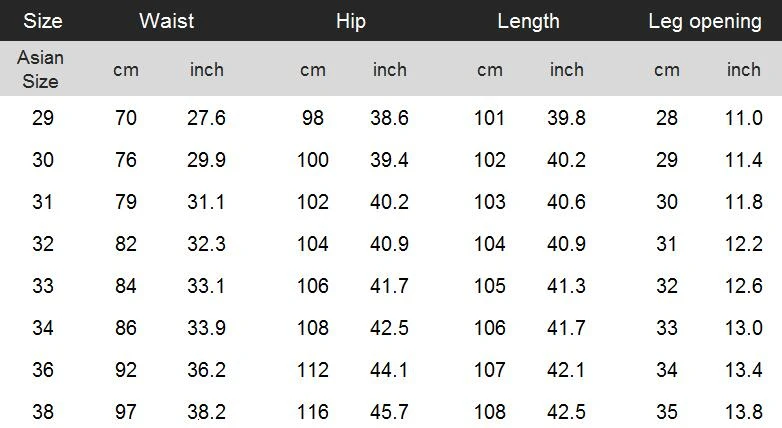Screen dimensions: 782x428
Task: Click length value 41.3 inch
Action: 566,286
